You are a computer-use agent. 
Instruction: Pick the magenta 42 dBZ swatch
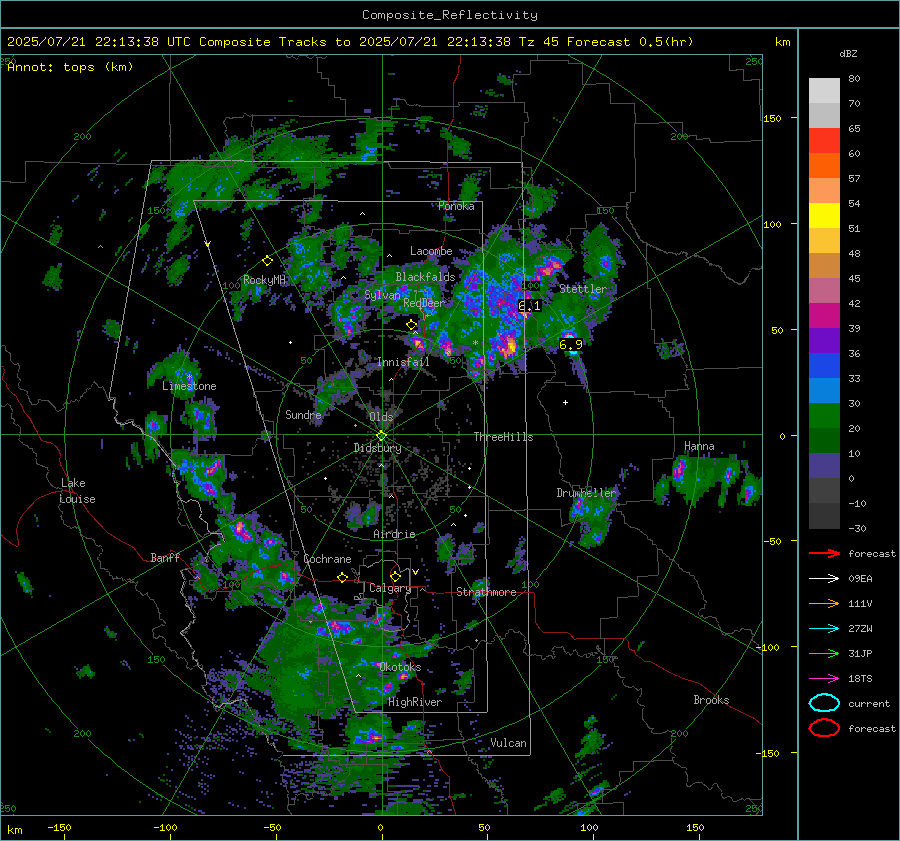(824, 315)
